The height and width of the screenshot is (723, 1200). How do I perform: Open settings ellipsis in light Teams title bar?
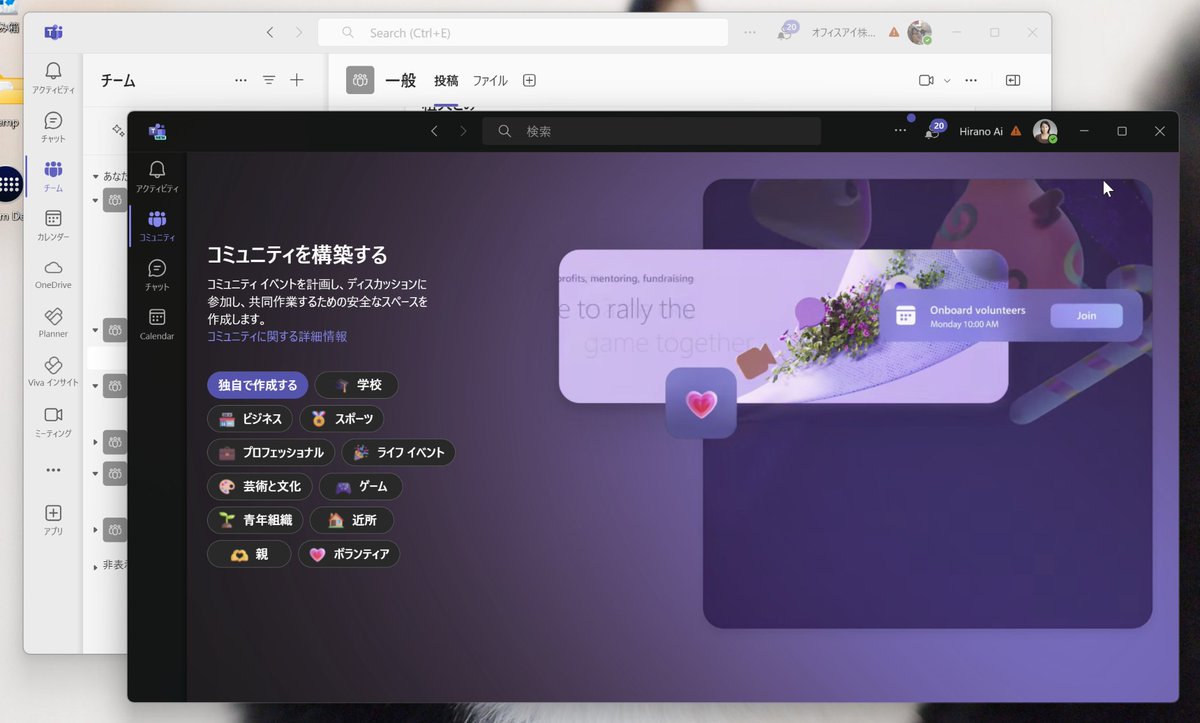(750, 32)
